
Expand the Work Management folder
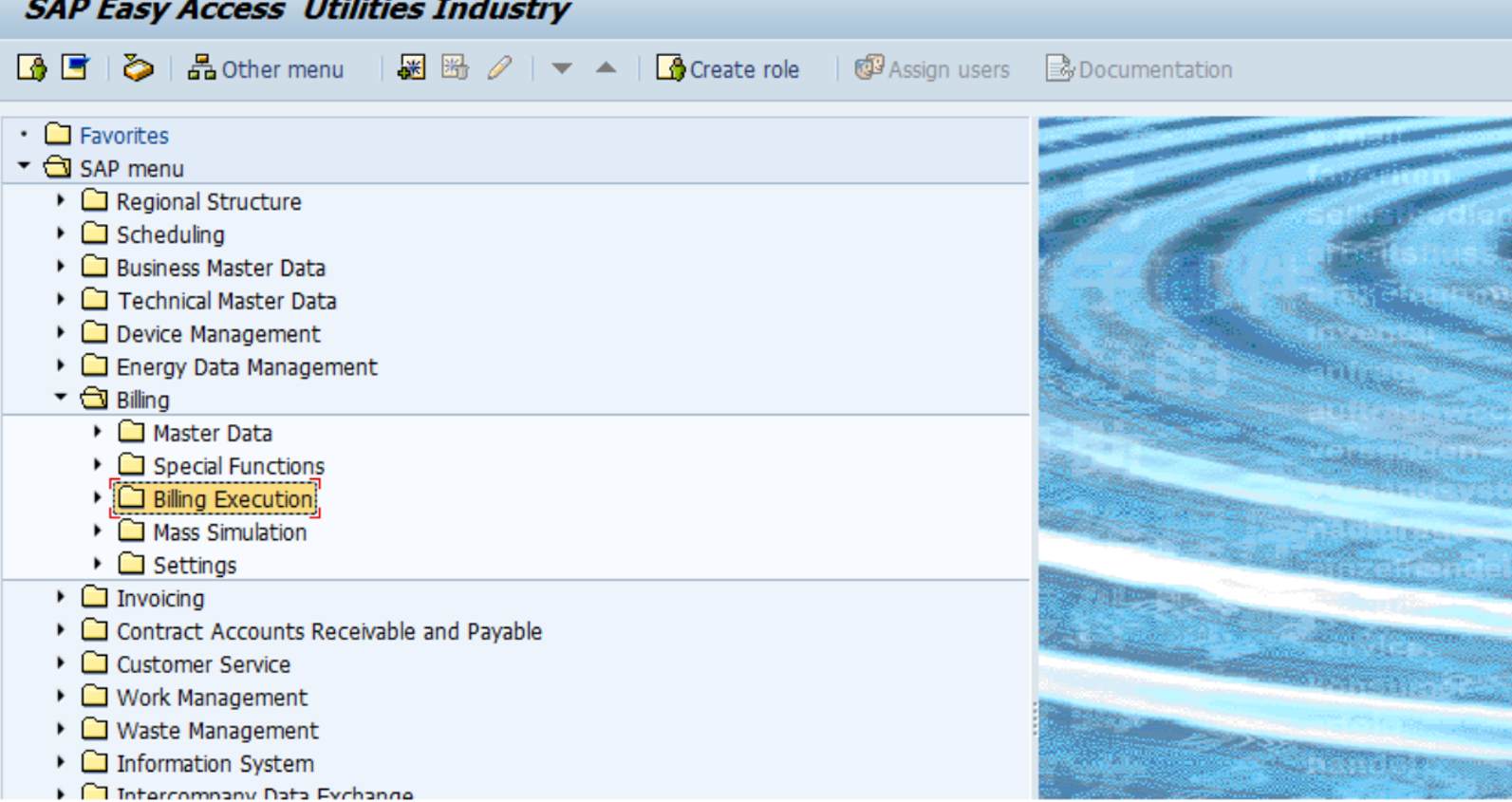[61, 696]
